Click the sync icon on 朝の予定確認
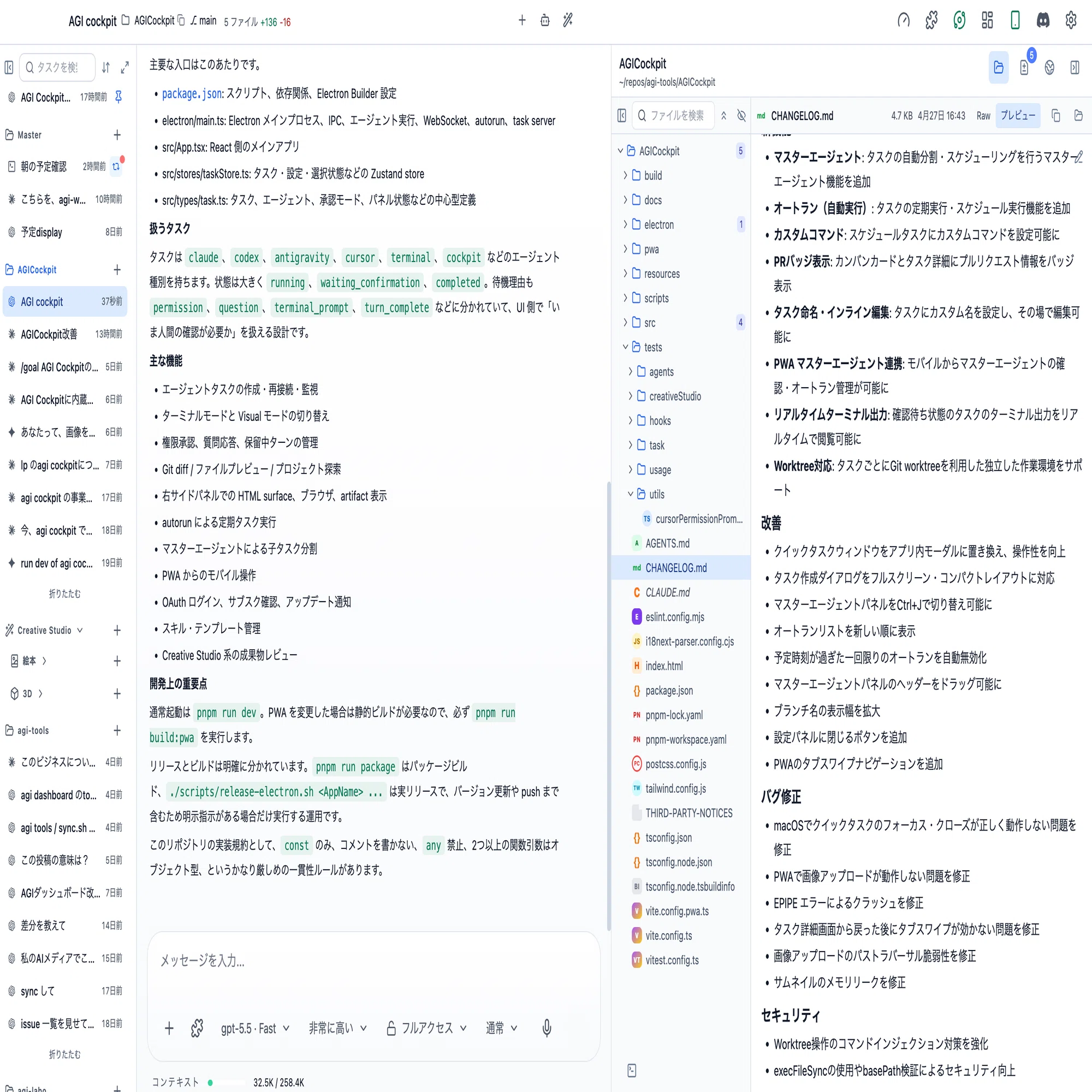This screenshot has height=1092, width=1092. click(116, 166)
